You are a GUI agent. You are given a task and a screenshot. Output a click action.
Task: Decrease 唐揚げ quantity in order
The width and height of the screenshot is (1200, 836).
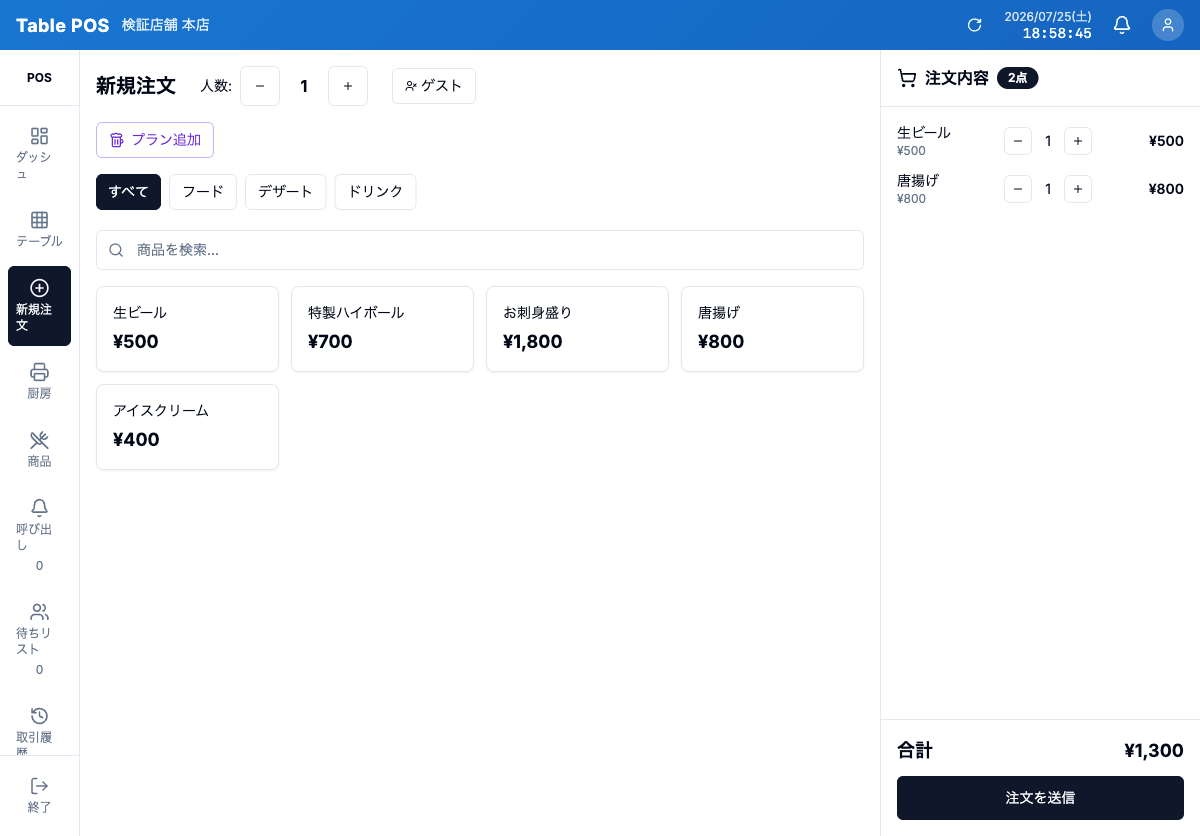[x=1018, y=189]
